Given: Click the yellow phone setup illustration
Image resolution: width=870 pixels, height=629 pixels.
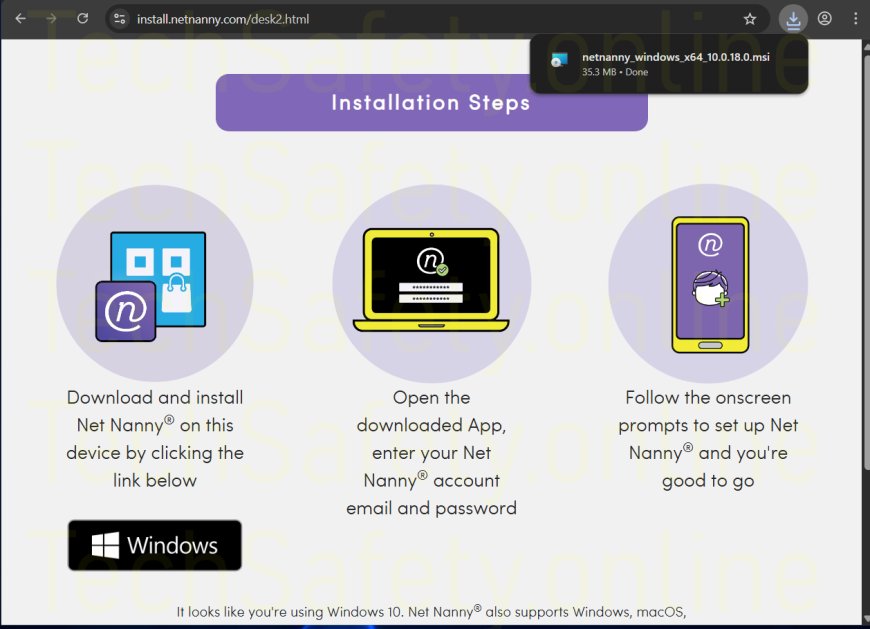Looking at the screenshot, I should [x=709, y=285].
